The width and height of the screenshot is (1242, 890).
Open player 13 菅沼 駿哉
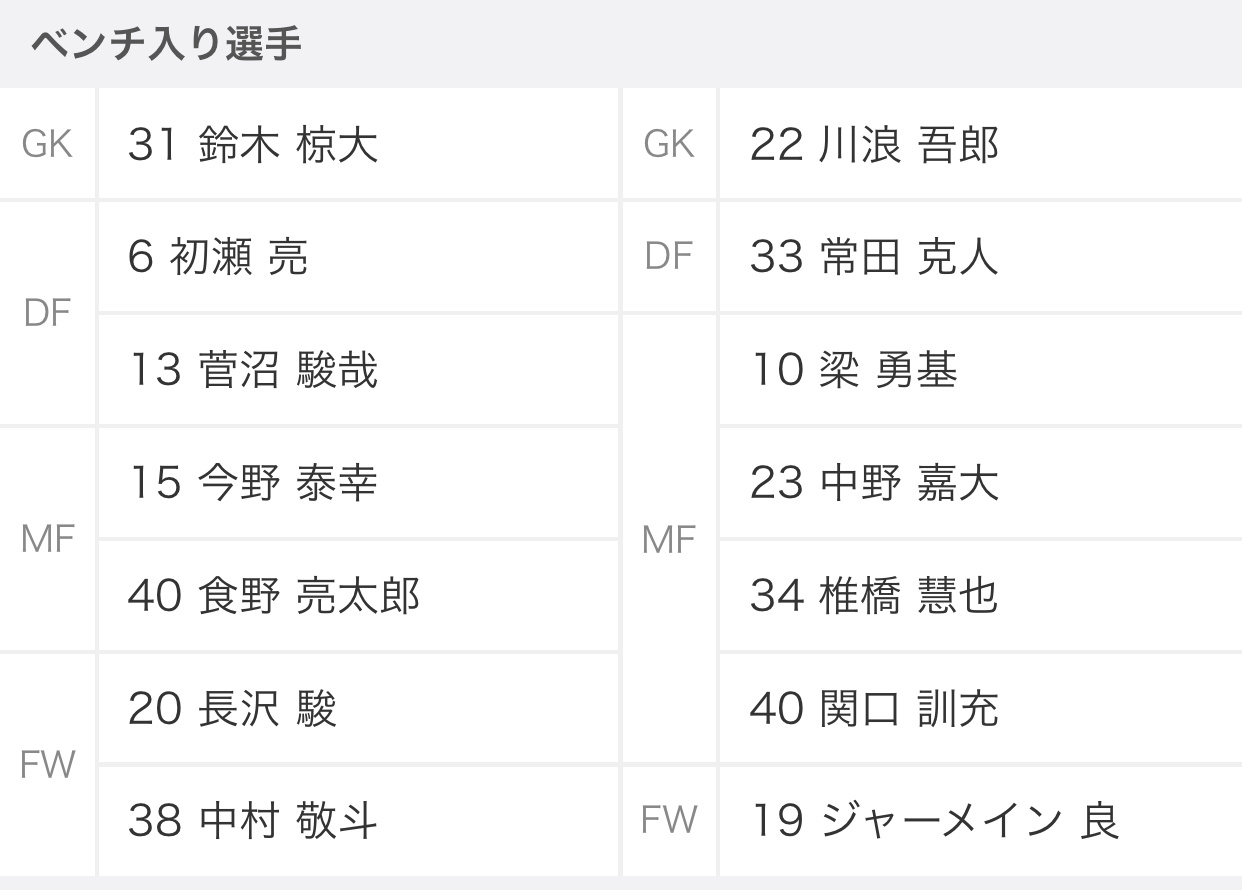[253, 371]
